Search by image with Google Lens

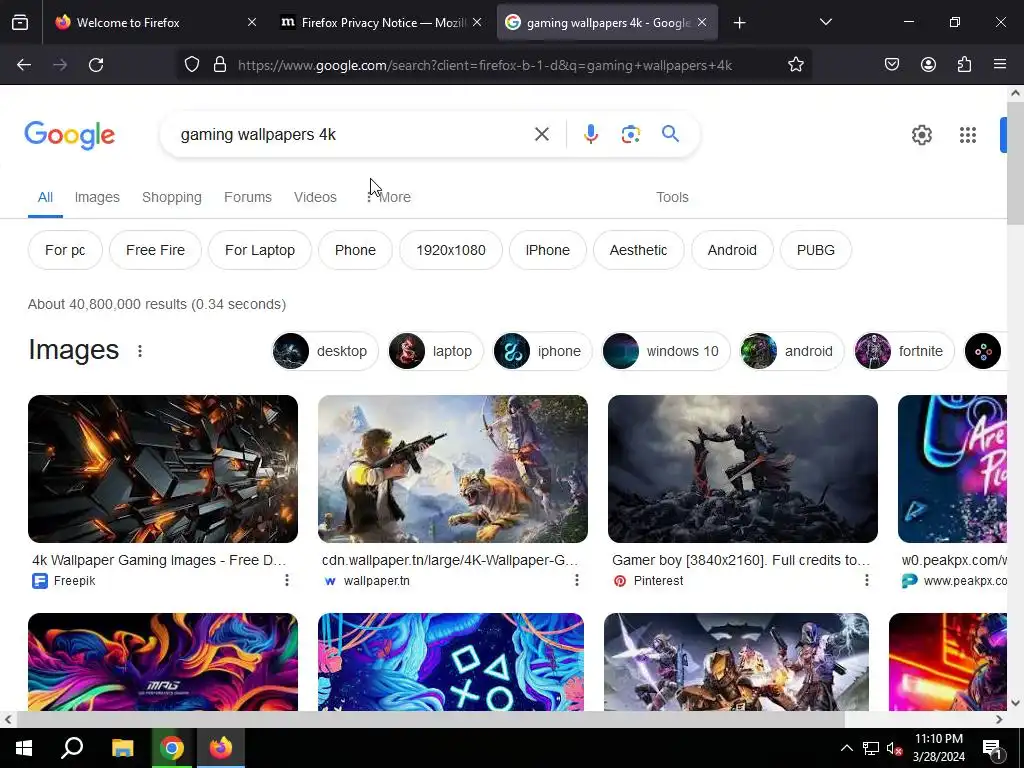point(630,135)
